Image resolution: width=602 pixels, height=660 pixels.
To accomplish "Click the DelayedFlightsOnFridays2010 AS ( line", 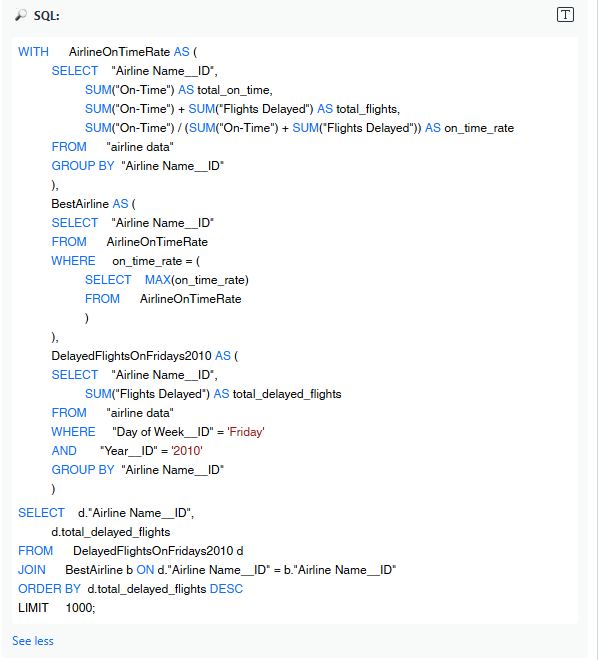I will [x=145, y=356].
